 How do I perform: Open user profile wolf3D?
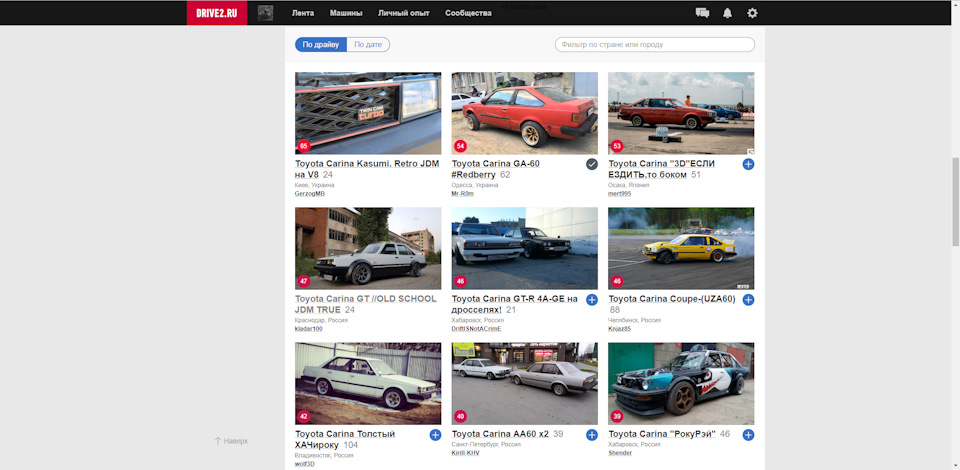[305, 464]
